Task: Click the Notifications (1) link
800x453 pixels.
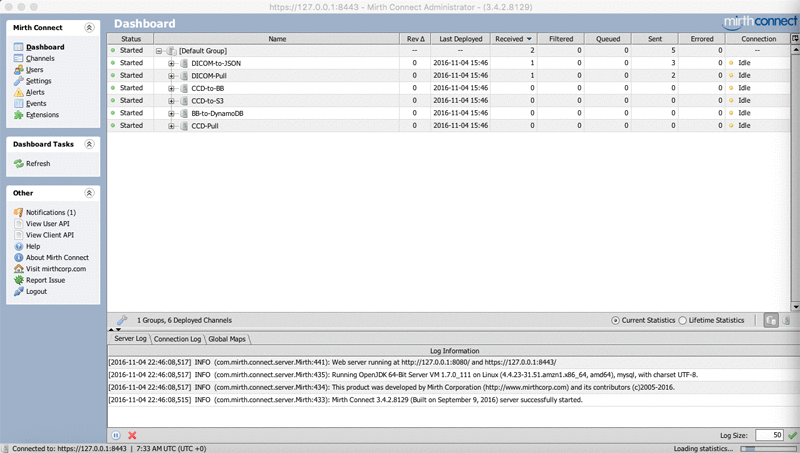Action: point(51,213)
